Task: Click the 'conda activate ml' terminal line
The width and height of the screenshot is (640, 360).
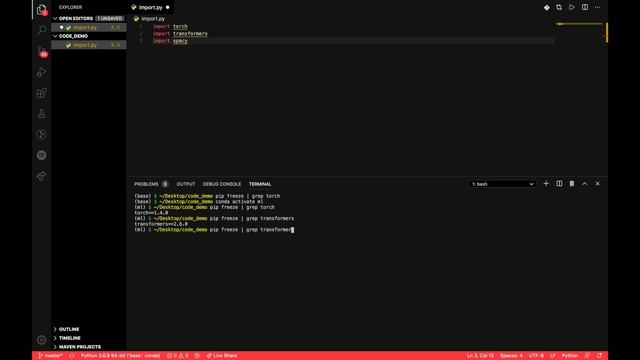Action: point(199,202)
